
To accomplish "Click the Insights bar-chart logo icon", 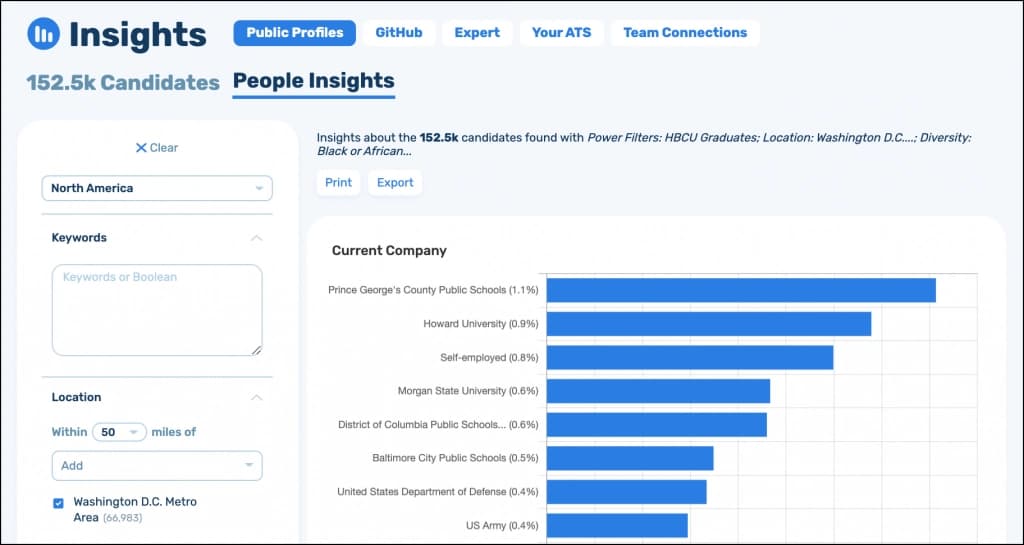I will click(x=43, y=34).
